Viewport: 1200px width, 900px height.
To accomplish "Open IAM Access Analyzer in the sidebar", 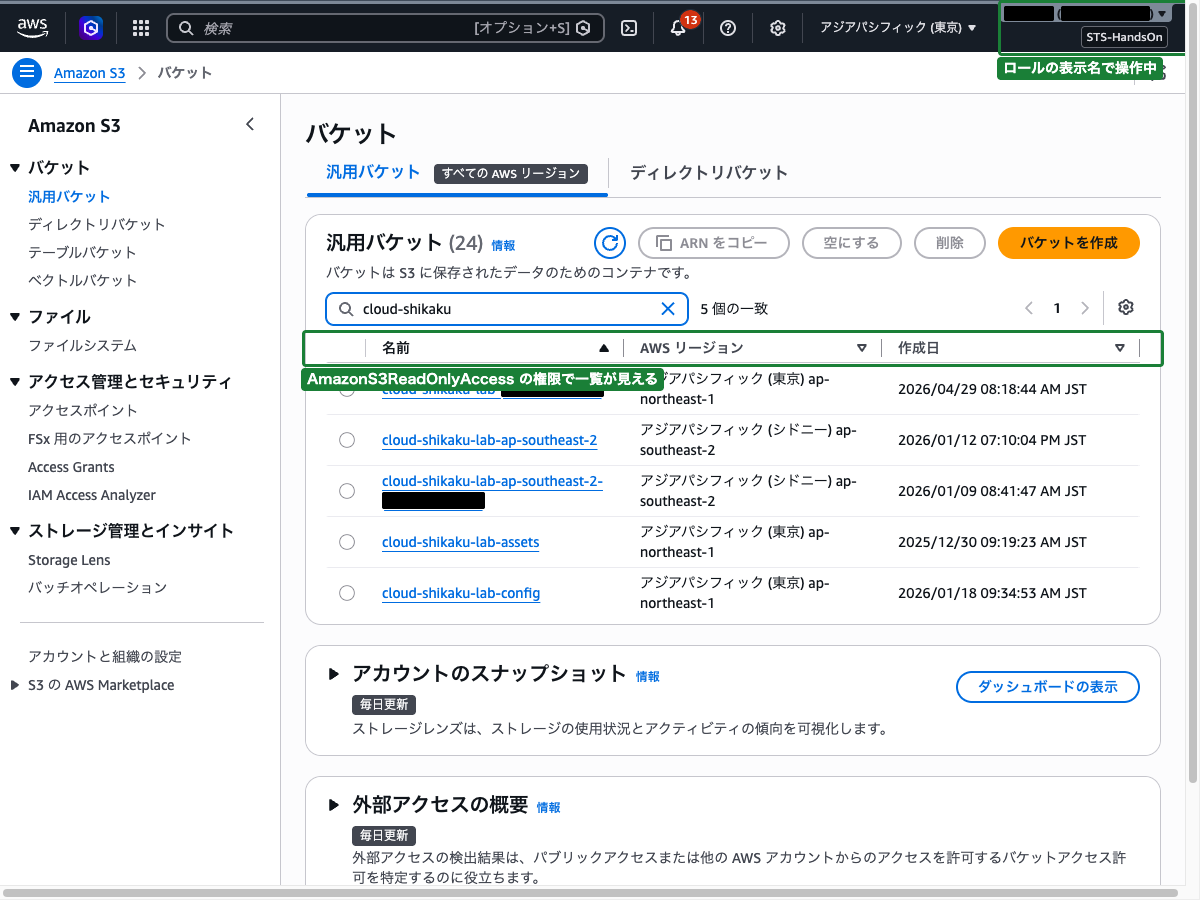I will tap(92, 495).
